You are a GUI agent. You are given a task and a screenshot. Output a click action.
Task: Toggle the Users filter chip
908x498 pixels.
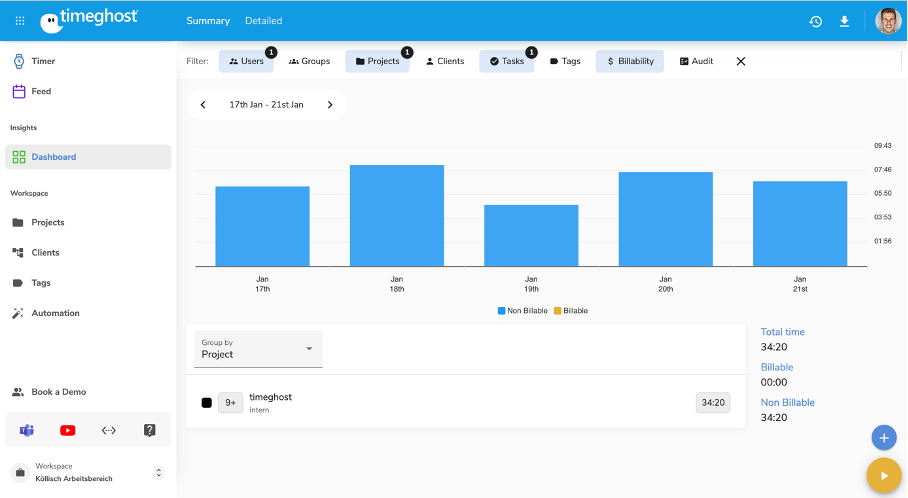click(246, 61)
